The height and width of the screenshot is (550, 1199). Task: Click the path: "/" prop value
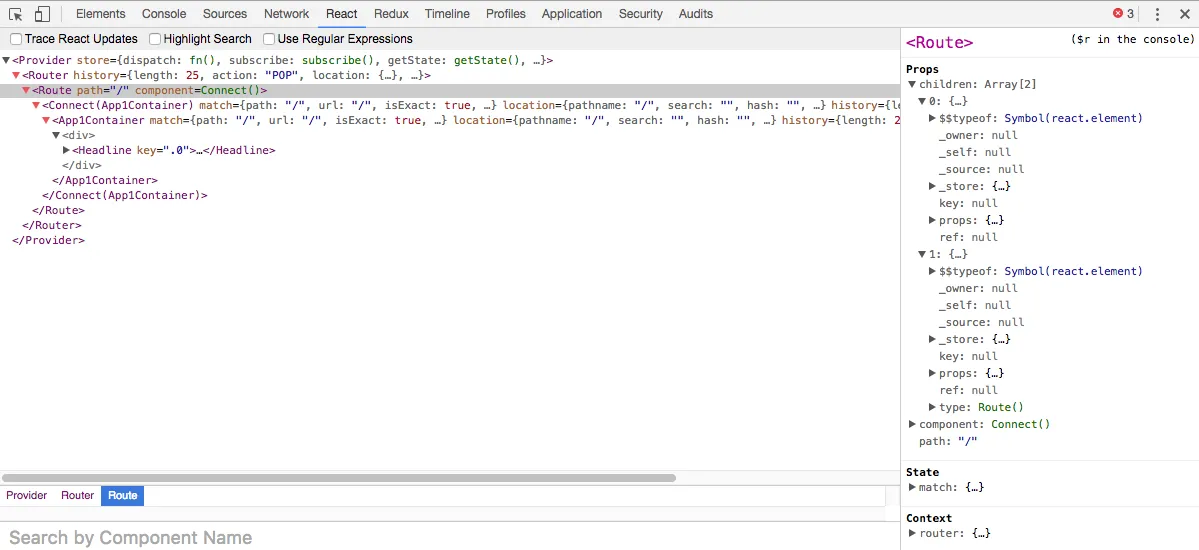(967, 441)
